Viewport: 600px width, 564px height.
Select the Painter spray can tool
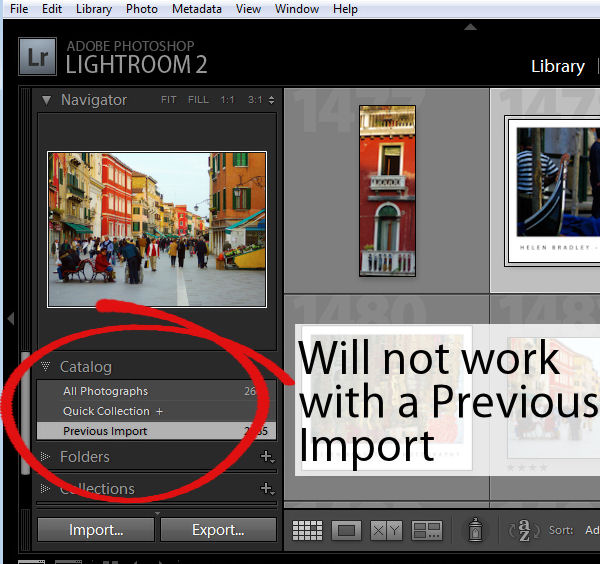(x=475, y=530)
